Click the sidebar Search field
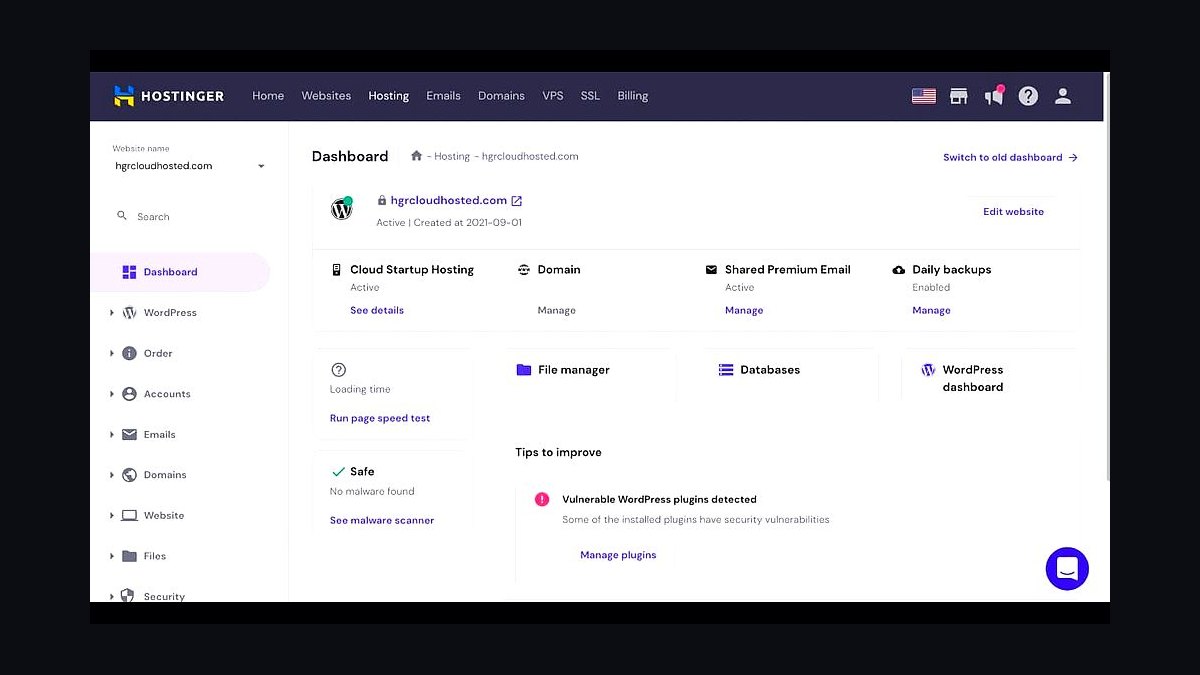This screenshot has height=675, width=1200. (x=189, y=216)
